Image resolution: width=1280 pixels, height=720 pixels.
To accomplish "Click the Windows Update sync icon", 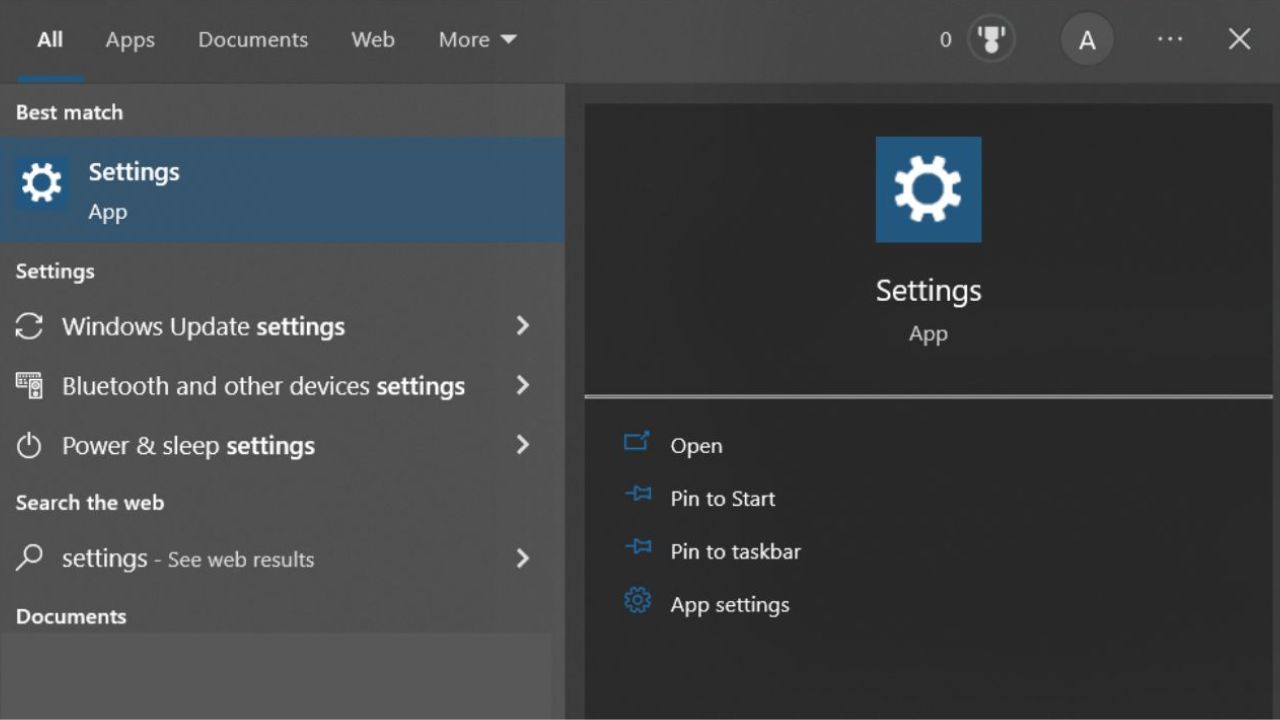I will tap(29, 326).
